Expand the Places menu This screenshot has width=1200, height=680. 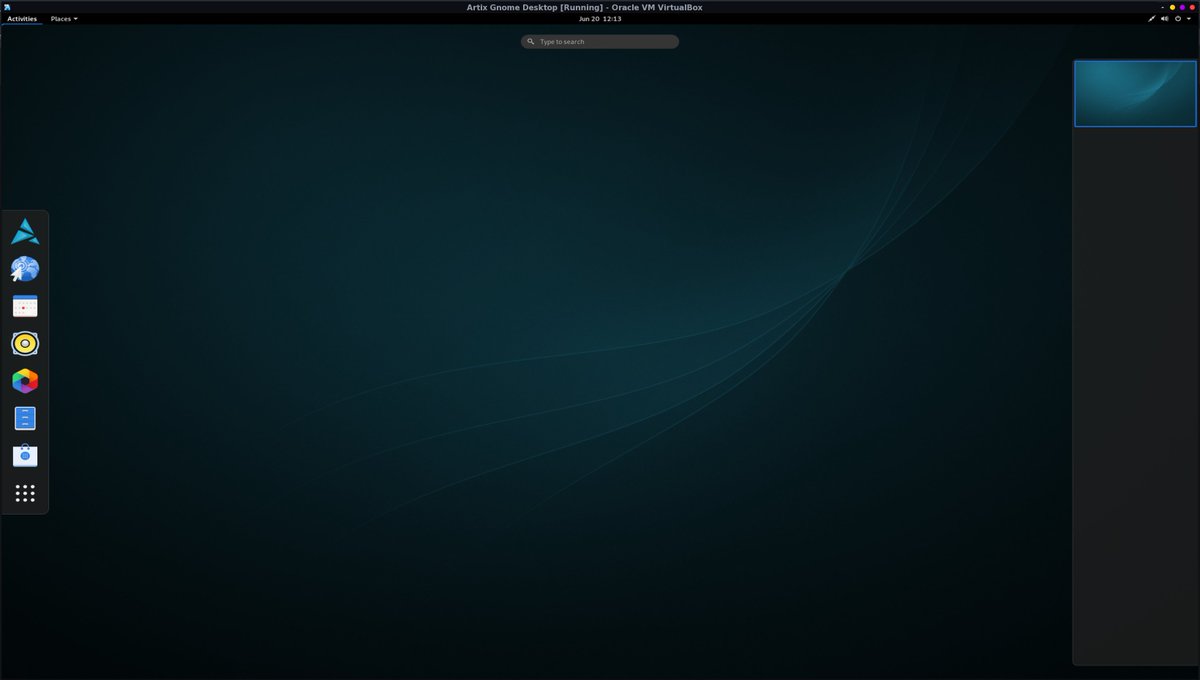tap(62, 18)
